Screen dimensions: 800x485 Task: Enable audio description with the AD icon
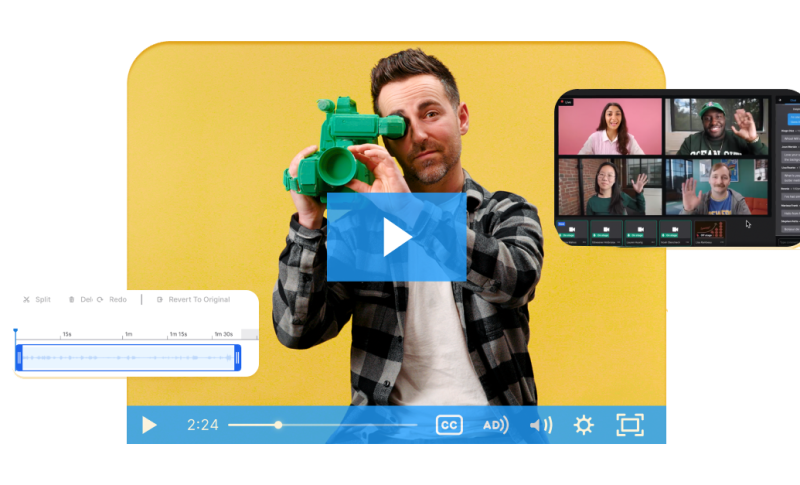(495, 425)
